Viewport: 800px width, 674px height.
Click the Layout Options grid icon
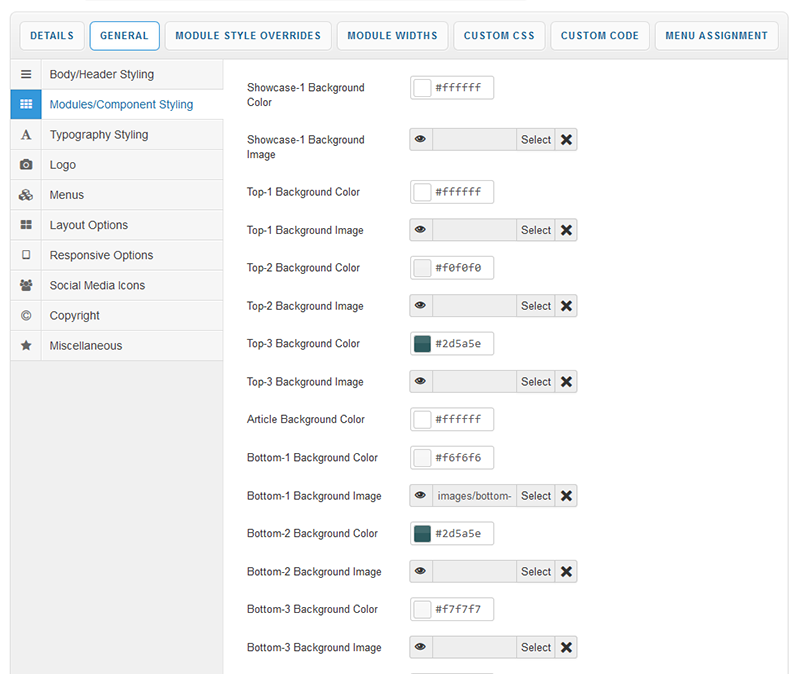pos(26,225)
